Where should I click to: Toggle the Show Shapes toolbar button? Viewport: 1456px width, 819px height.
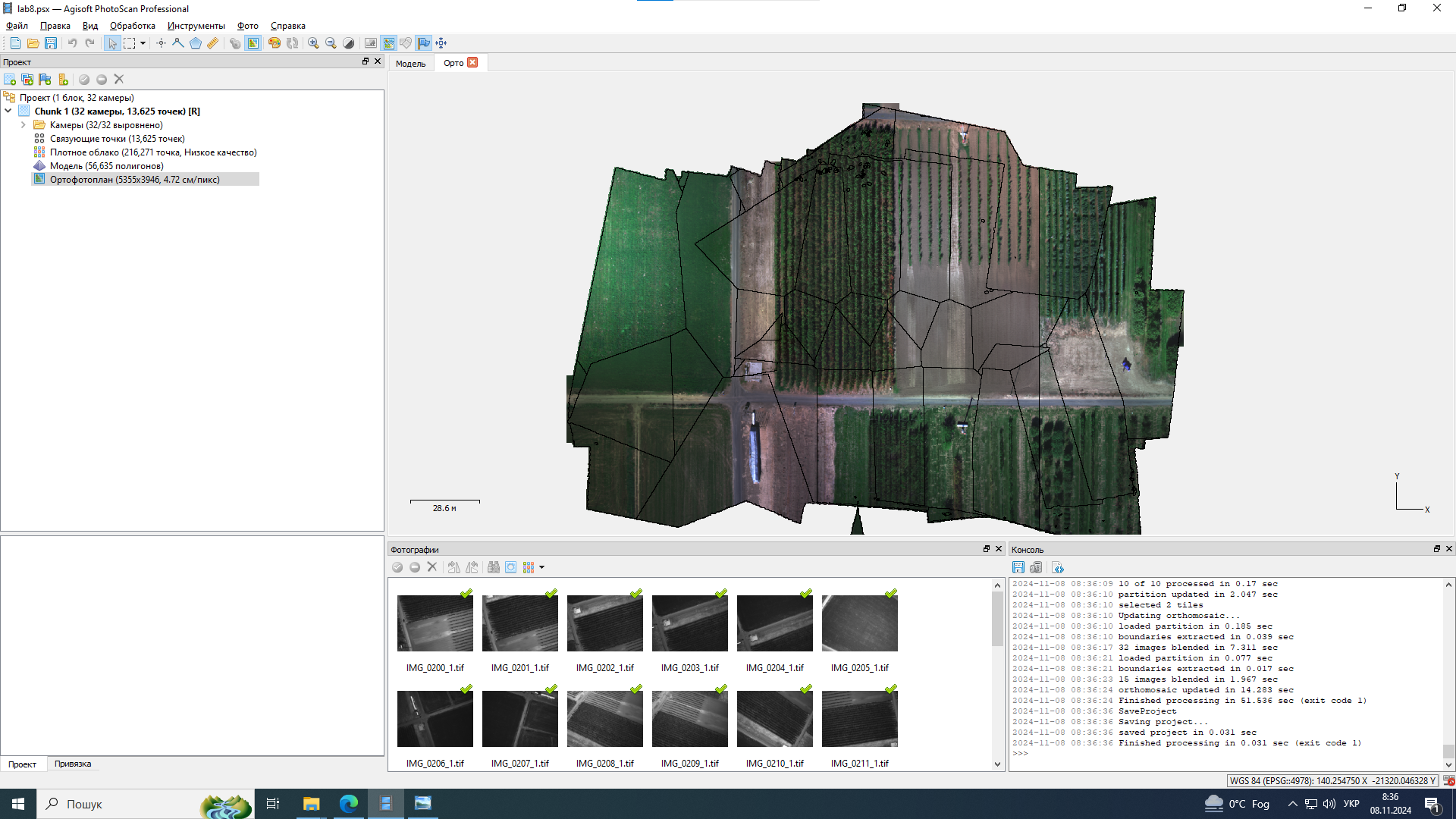pos(406,43)
